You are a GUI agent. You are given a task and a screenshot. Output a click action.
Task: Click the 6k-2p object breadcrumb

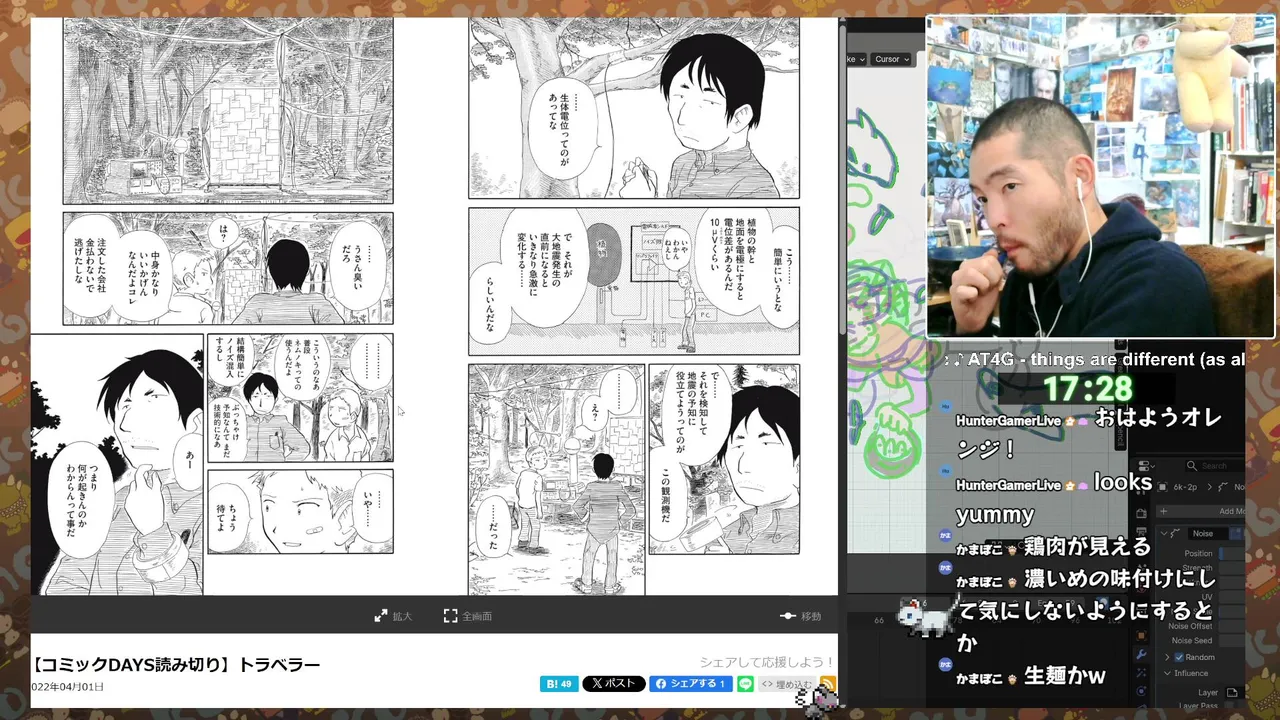pyautogui.click(x=1185, y=487)
